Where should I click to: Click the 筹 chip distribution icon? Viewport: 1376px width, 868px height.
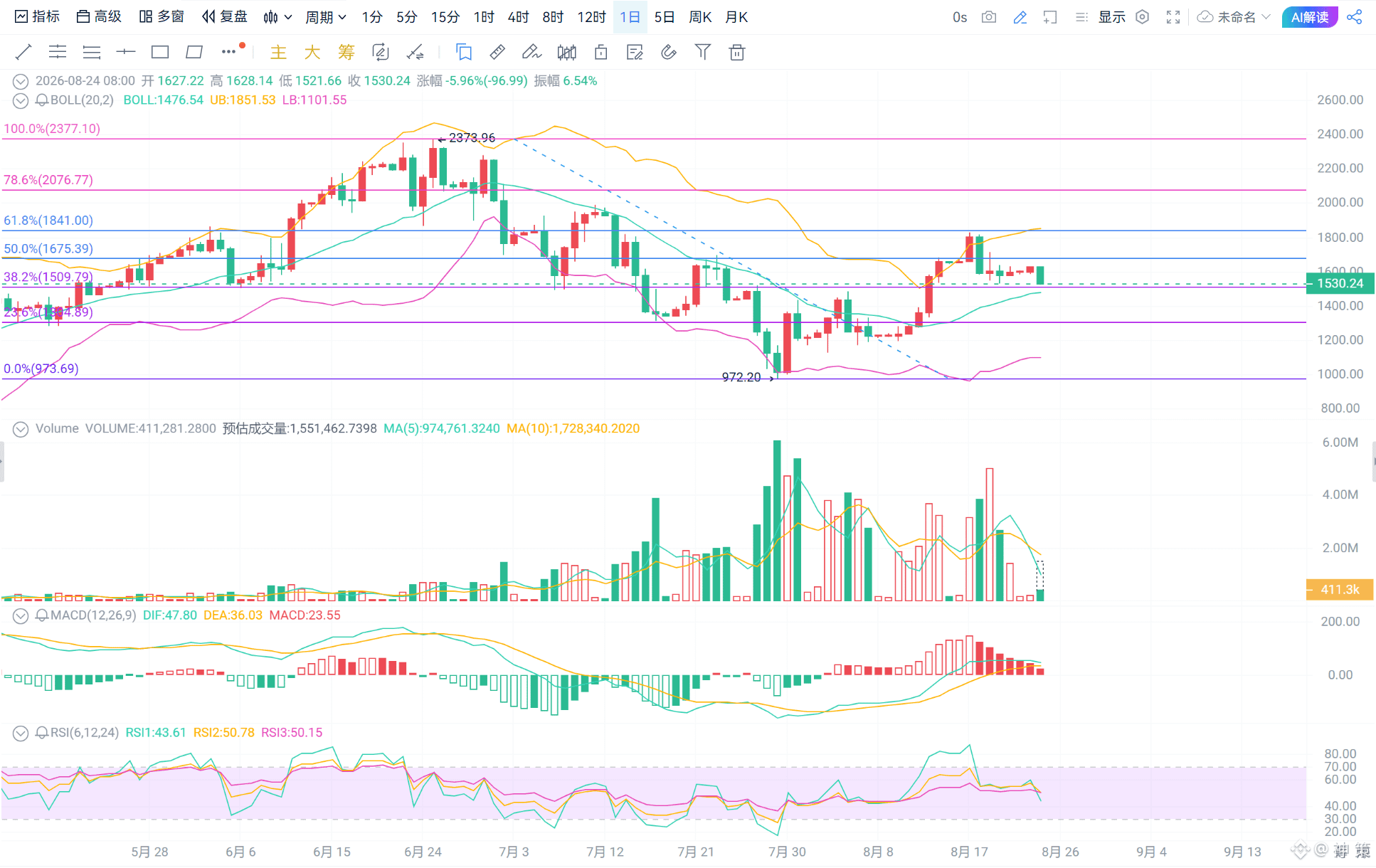pos(346,52)
